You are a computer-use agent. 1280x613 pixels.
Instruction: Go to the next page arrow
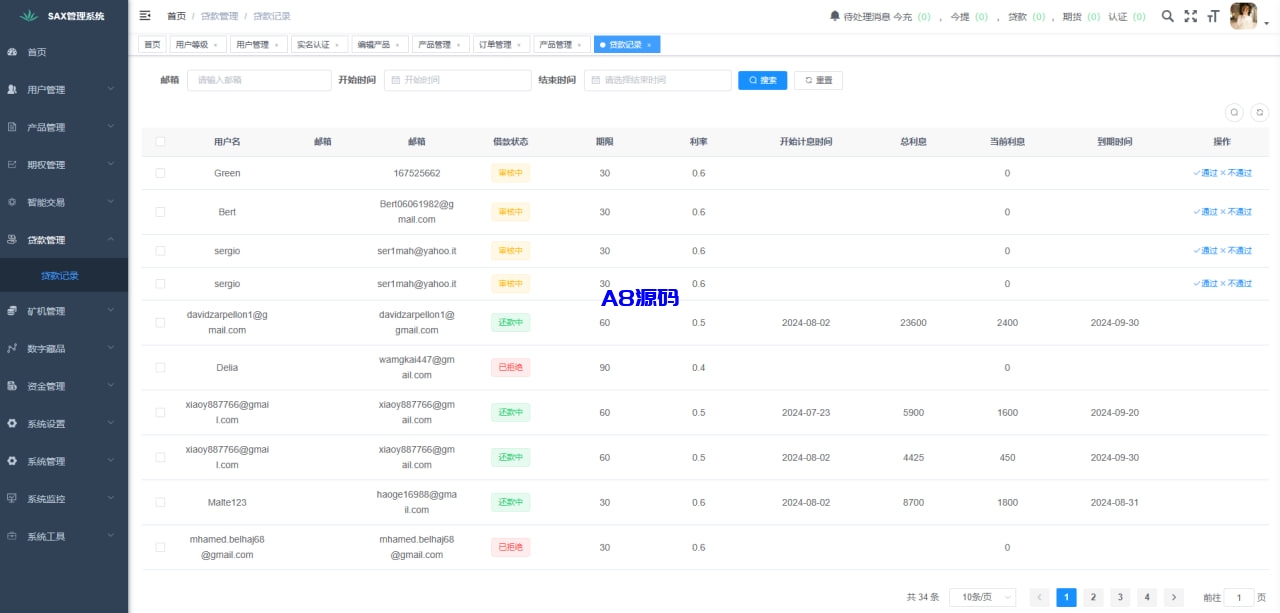point(1174,597)
